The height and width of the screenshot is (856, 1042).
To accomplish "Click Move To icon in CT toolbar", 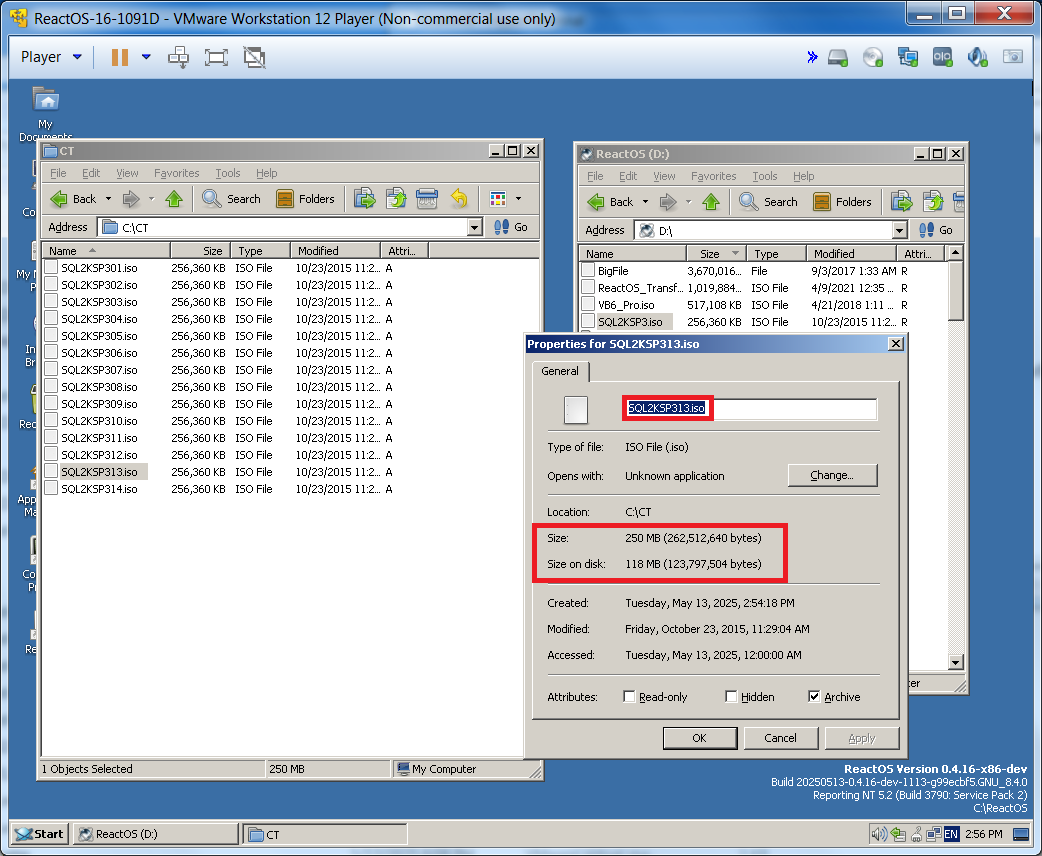I will [364, 199].
